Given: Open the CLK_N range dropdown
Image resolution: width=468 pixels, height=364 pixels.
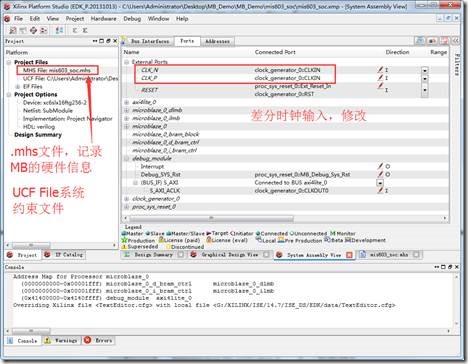Looking at the screenshot, I should coord(425,71).
